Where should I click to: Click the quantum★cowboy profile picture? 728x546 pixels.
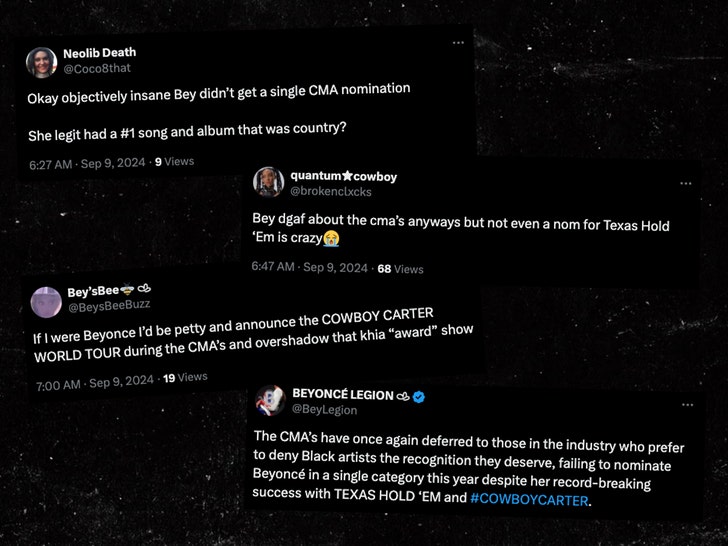270,182
